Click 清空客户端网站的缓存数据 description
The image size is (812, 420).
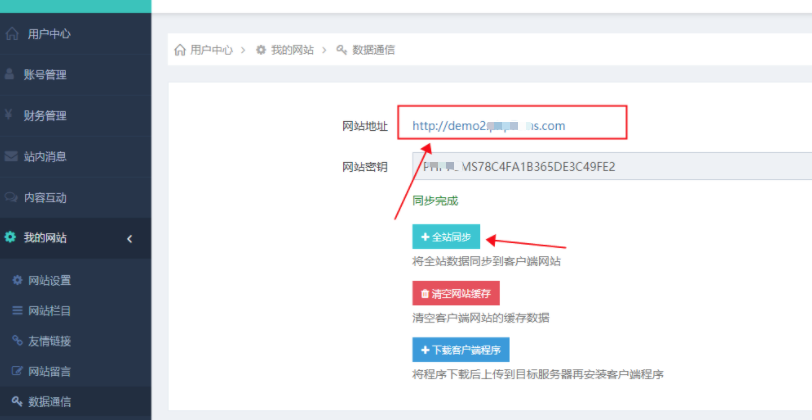pos(481,318)
